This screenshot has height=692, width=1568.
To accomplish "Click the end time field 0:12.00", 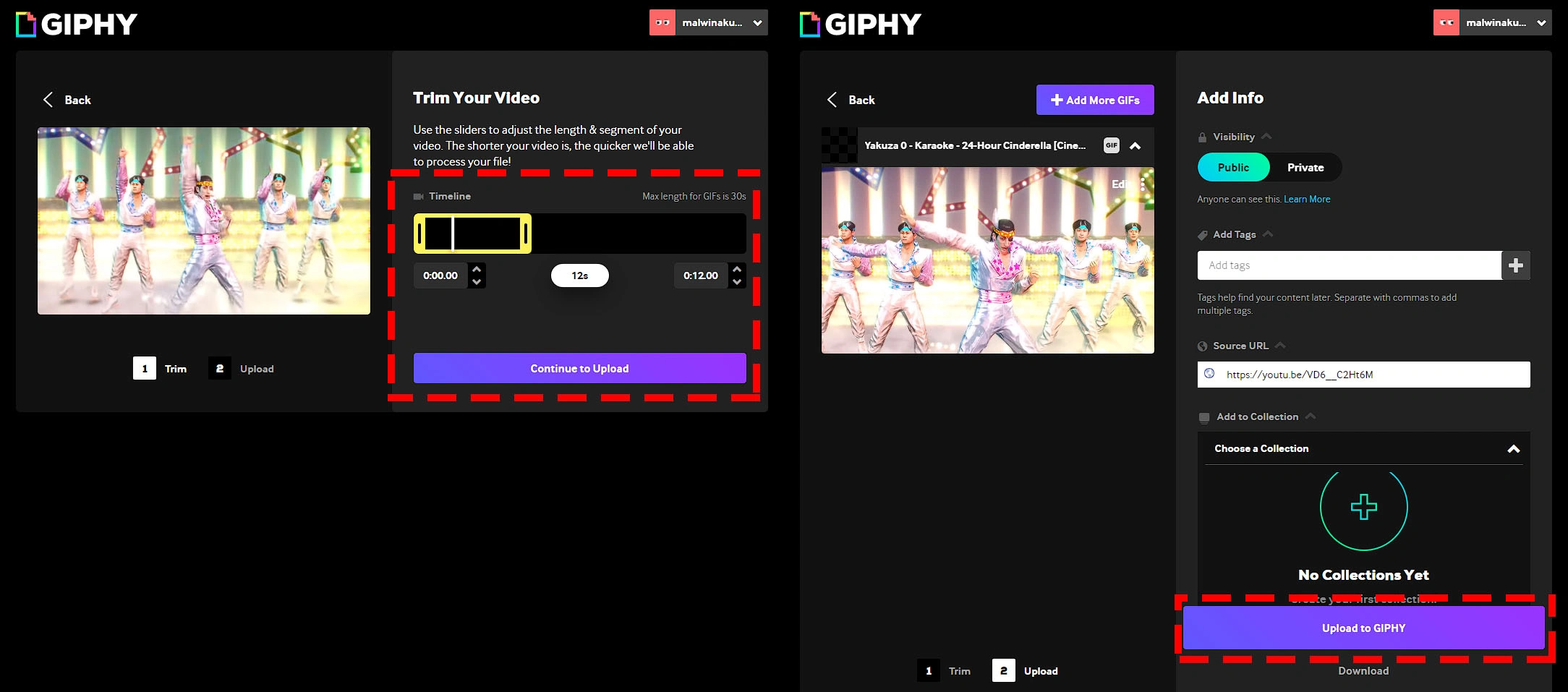I will tap(701, 275).
